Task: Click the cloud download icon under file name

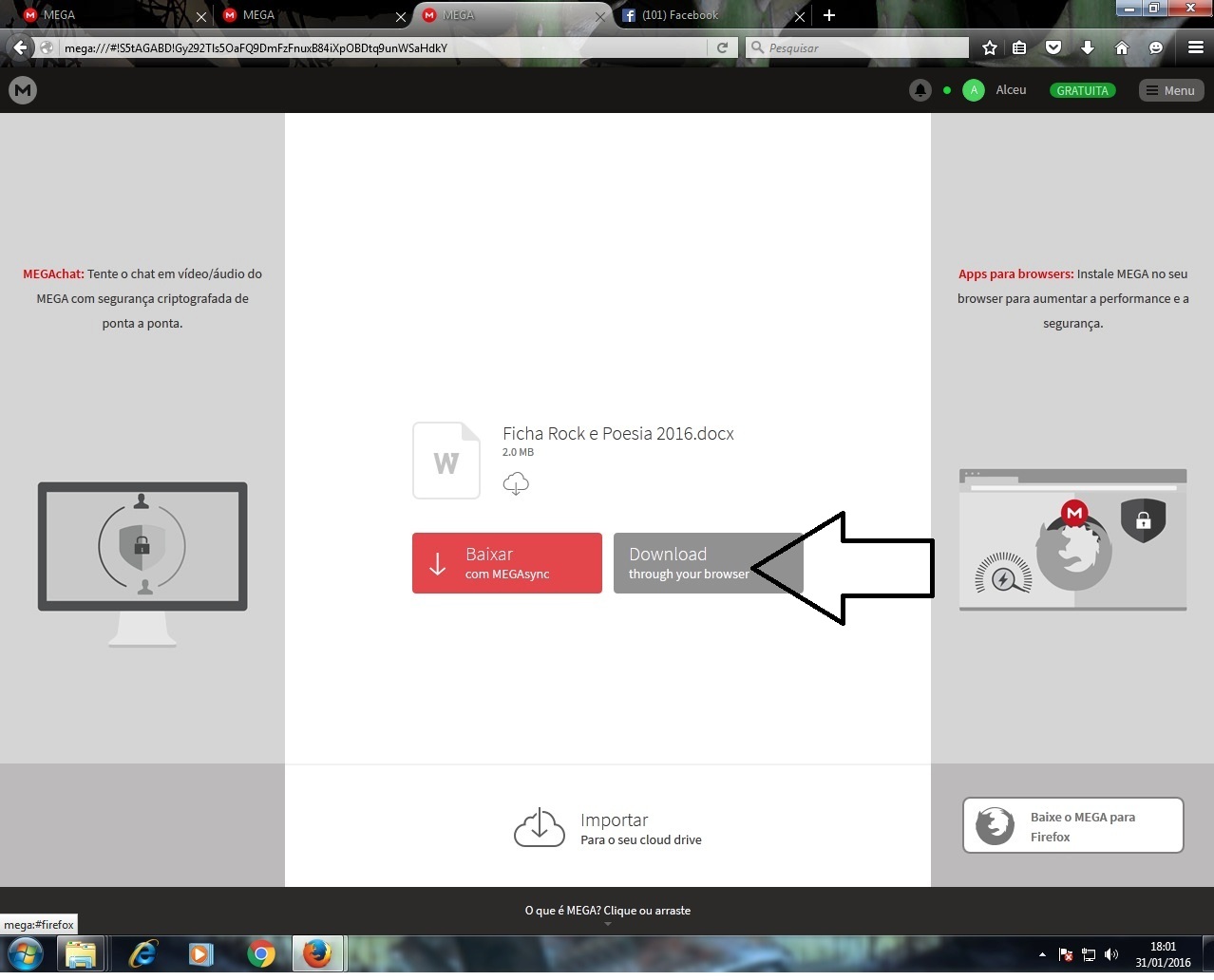Action: pyautogui.click(x=516, y=483)
